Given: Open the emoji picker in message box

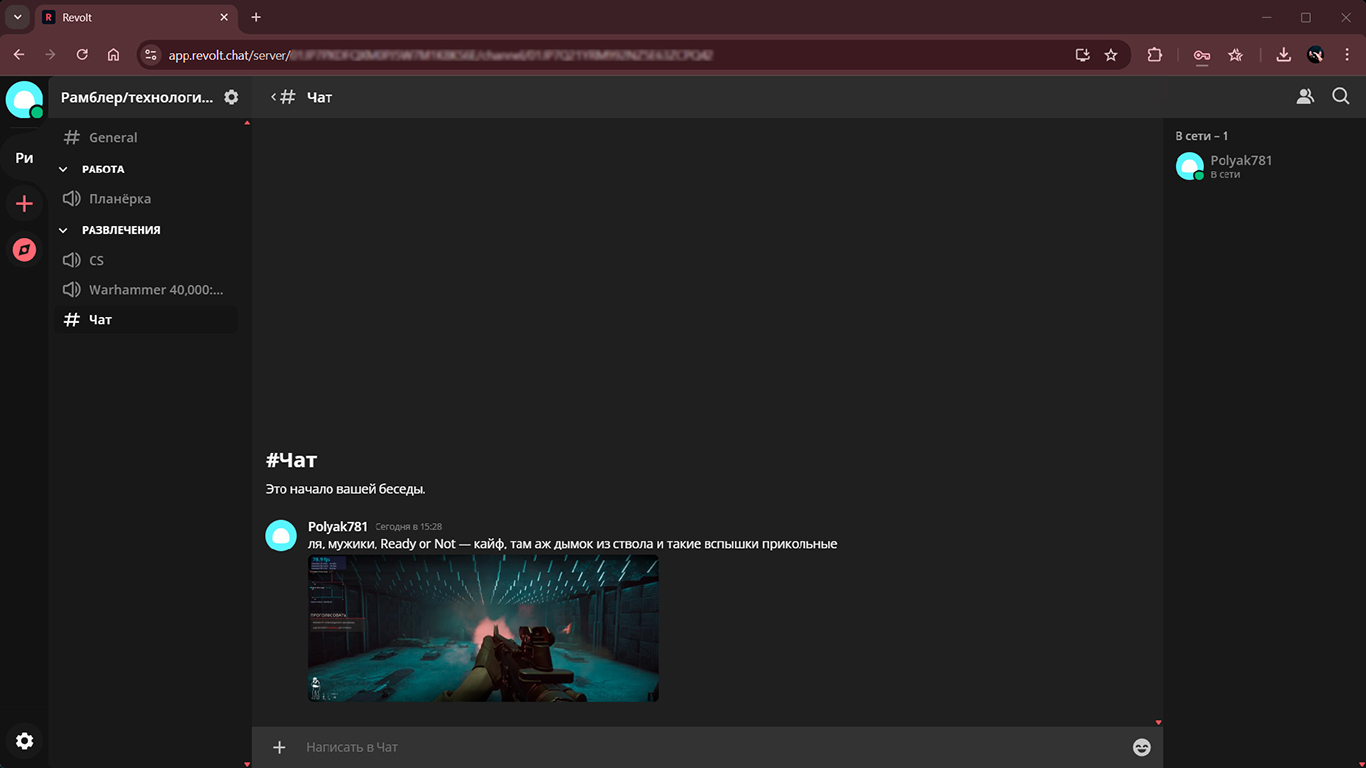Looking at the screenshot, I should coord(1141,747).
